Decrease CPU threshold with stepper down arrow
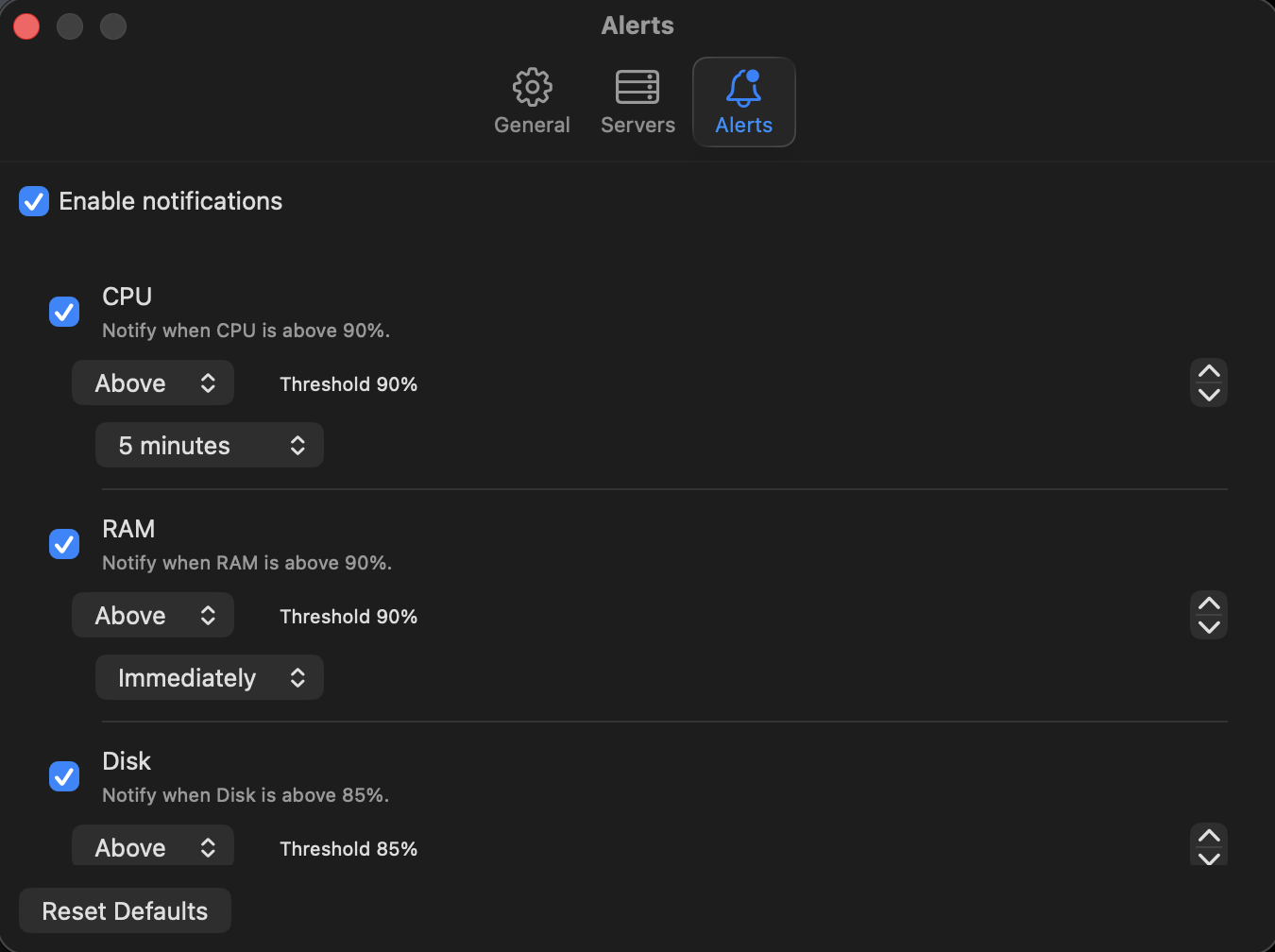The width and height of the screenshot is (1275, 952). (1209, 395)
